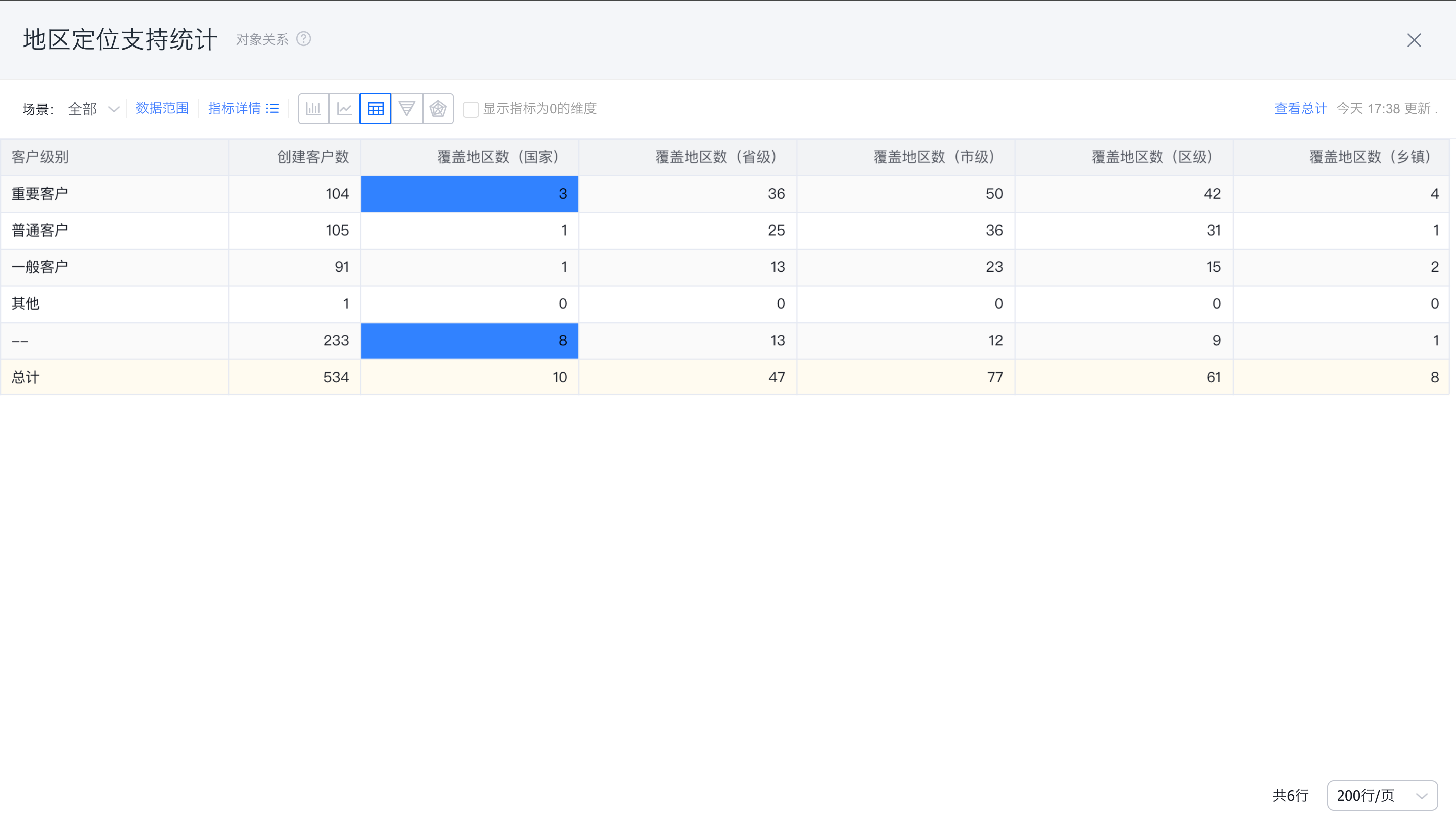Image resolution: width=1456 pixels, height=822 pixels.
Task: Switch to funnel chart view icon
Action: tap(406, 109)
